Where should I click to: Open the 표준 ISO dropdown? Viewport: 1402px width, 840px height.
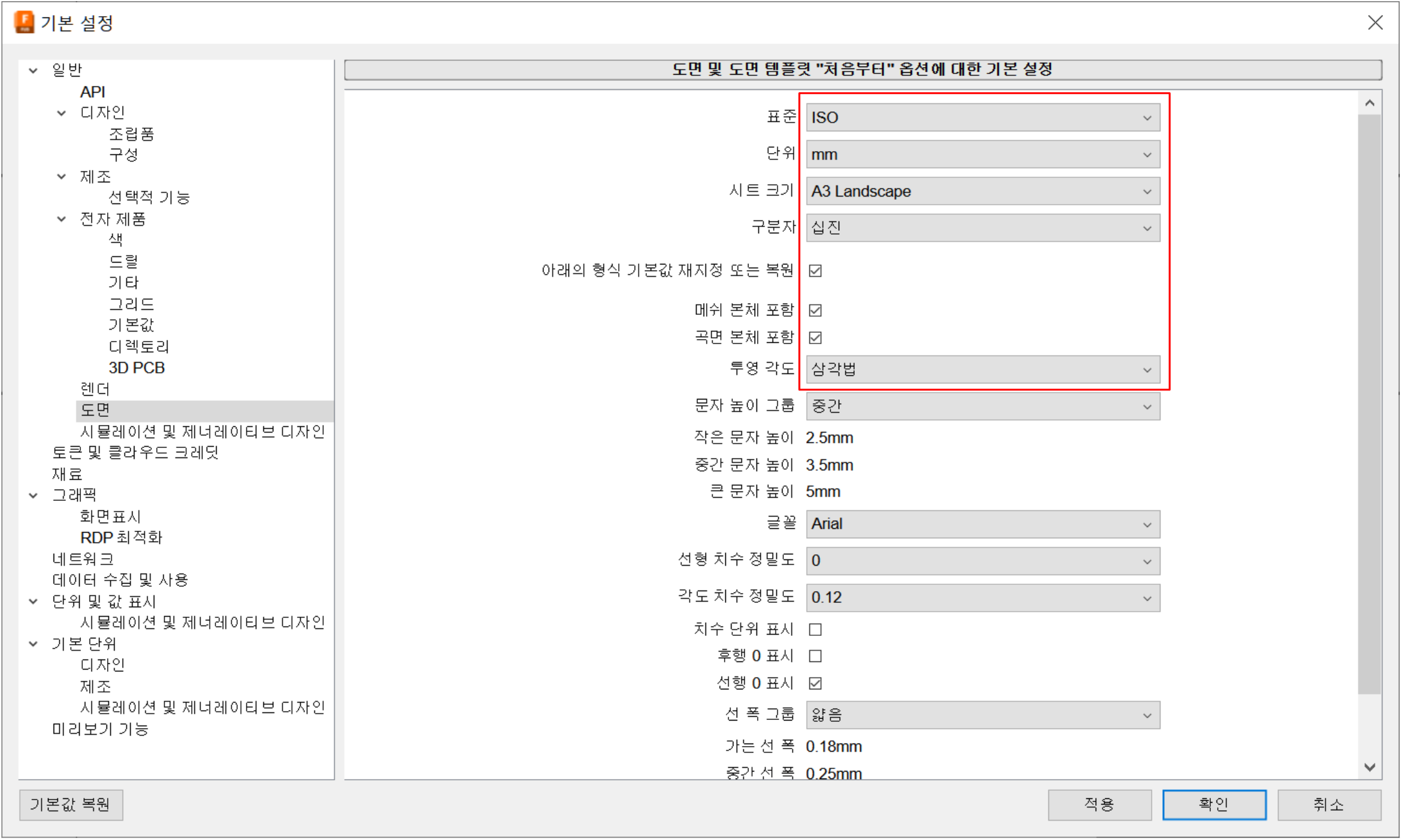pyautogui.click(x=982, y=118)
